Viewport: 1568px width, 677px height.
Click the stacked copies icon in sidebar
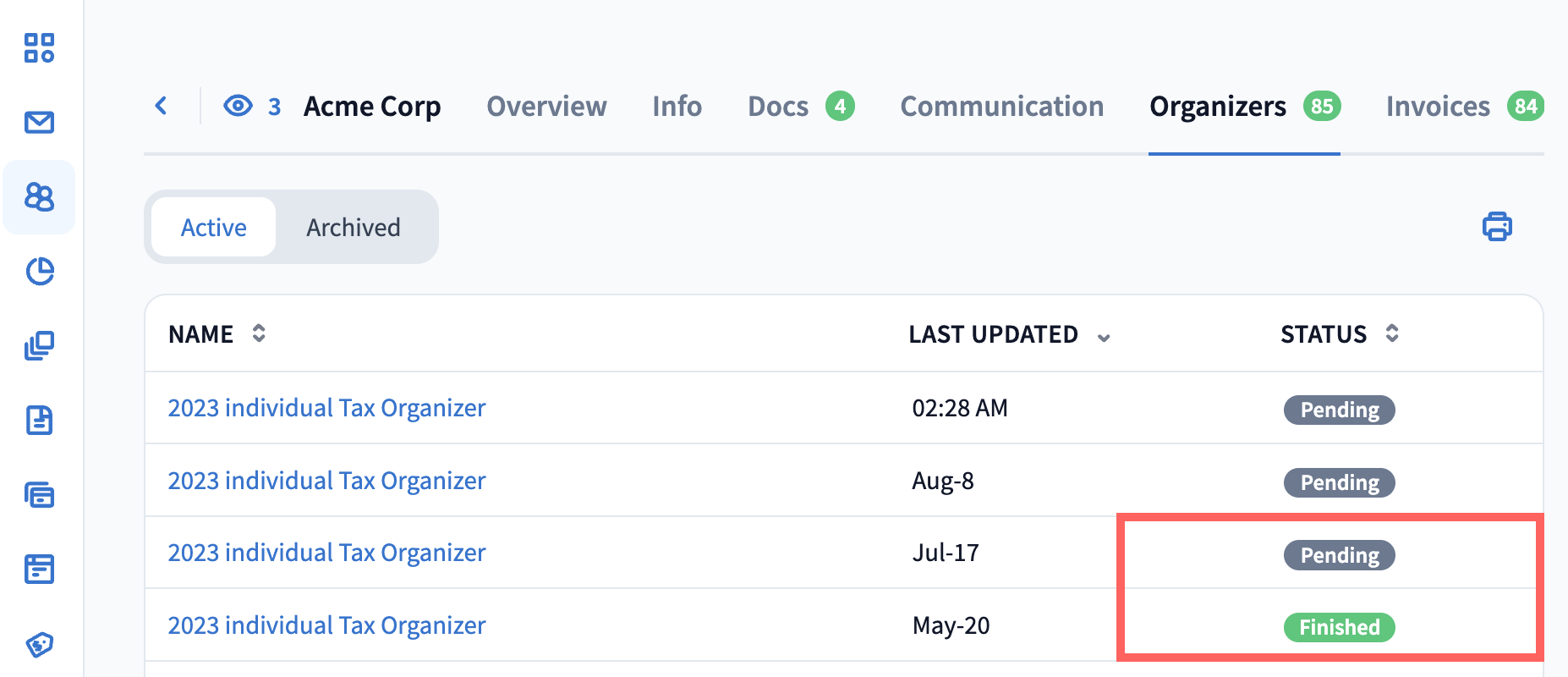pos(39,346)
